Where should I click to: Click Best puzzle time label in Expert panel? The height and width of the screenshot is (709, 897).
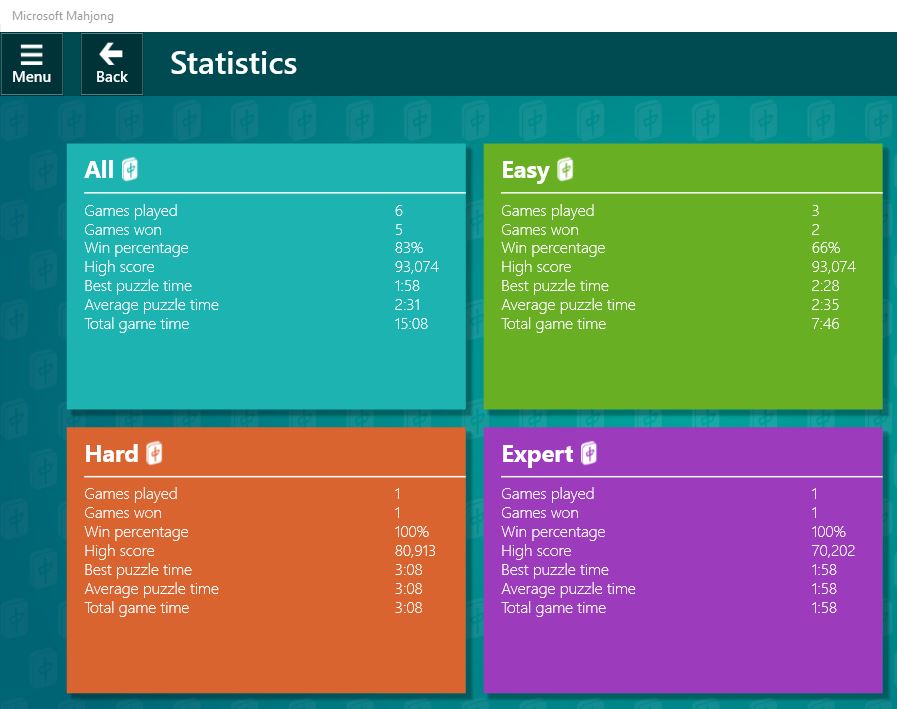pos(554,570)
